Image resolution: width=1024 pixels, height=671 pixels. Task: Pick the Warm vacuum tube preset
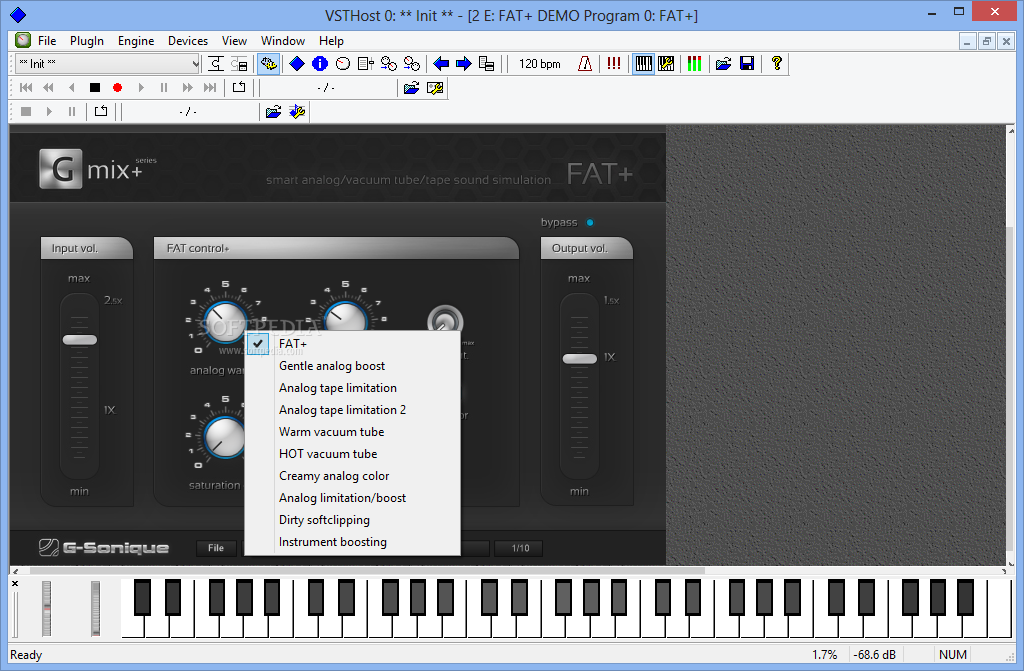click(x=353, y=432)
